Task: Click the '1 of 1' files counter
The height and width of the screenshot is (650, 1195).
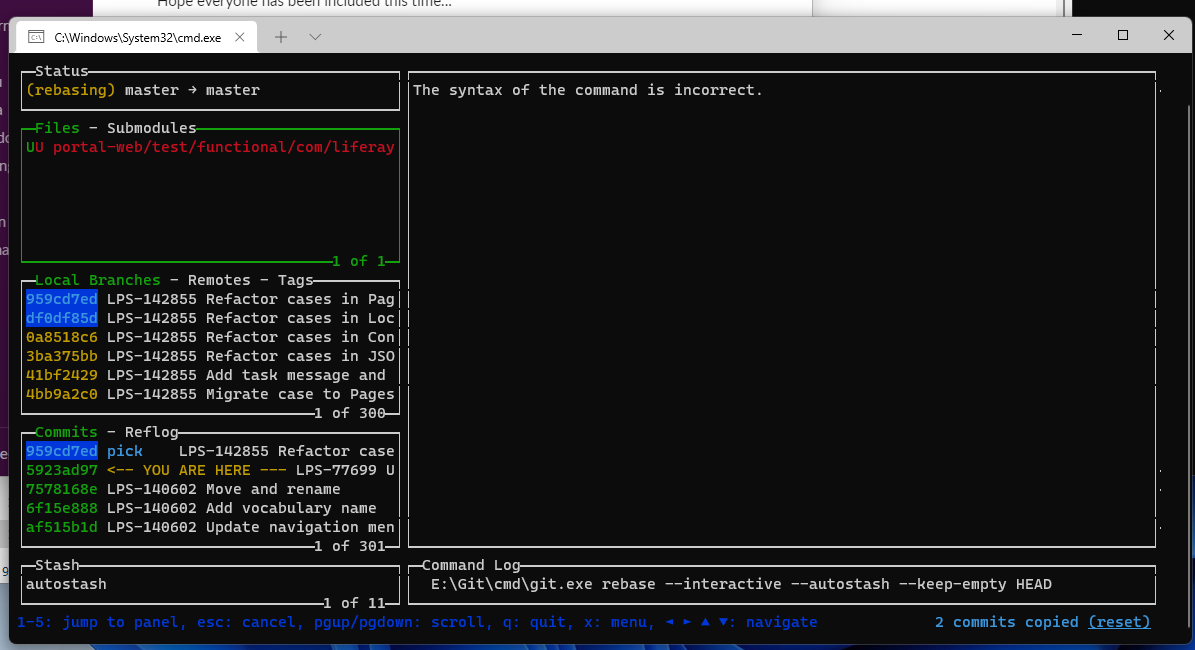Action: (x=359, y=261)
